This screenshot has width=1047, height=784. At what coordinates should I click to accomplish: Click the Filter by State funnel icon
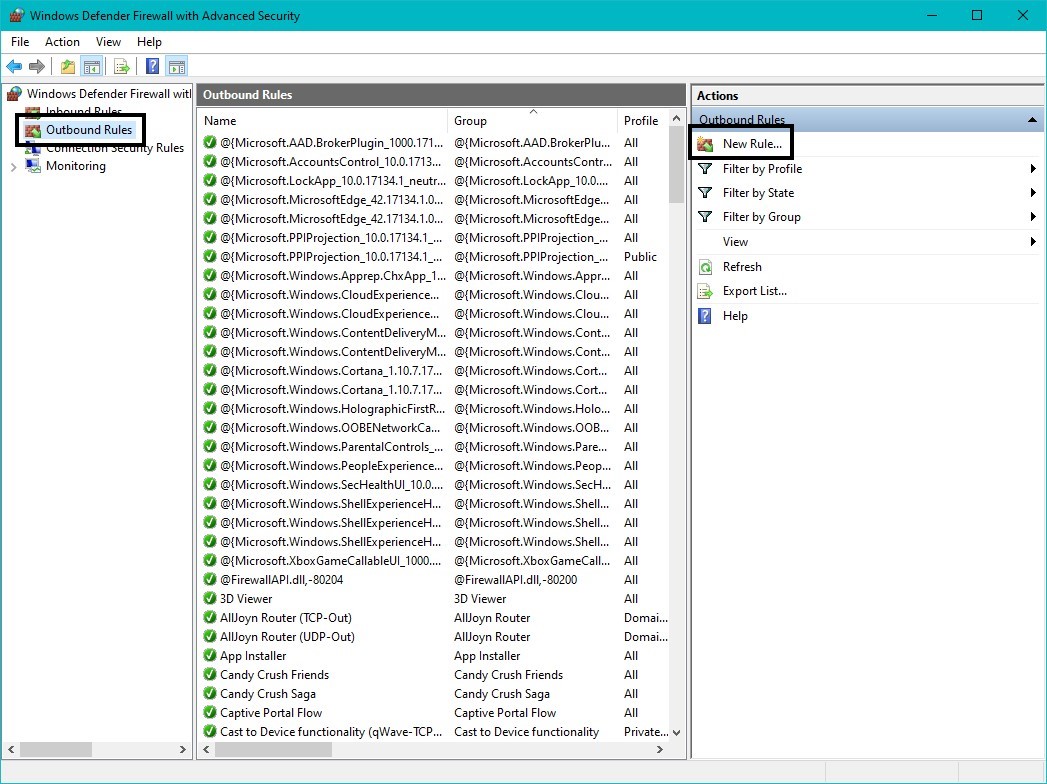(704, 193)
